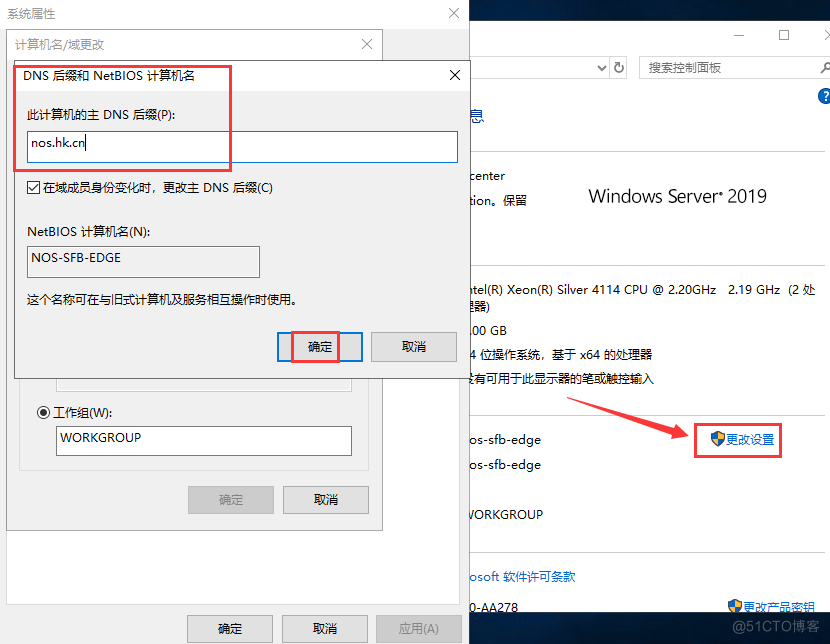The height and width of the screenshot is (644, 830).
Task: Close the DNS 后缀和 NetBIOS dialog
Action: (455, 76)
